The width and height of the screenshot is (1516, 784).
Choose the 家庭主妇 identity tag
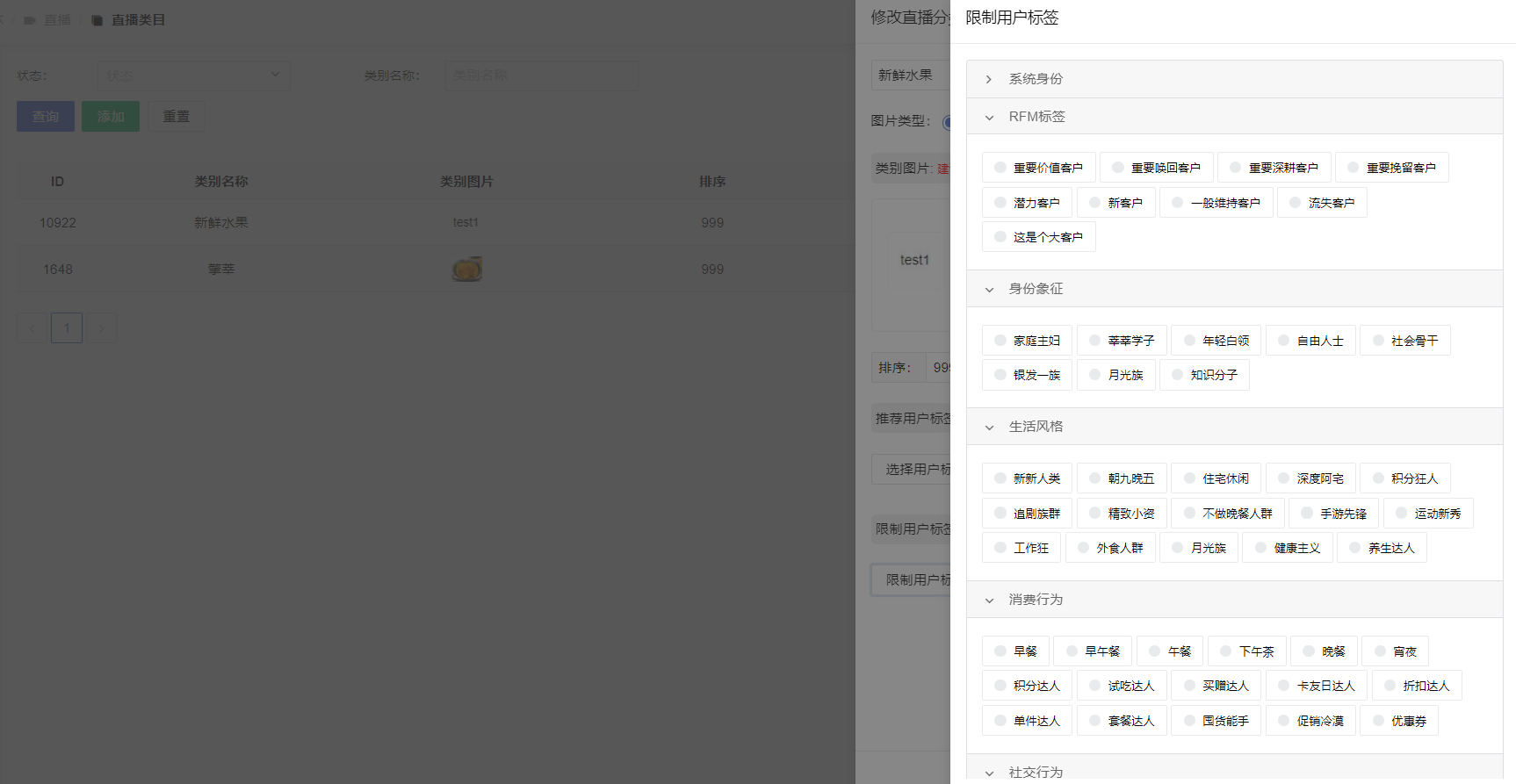(x=1027, y=341)
